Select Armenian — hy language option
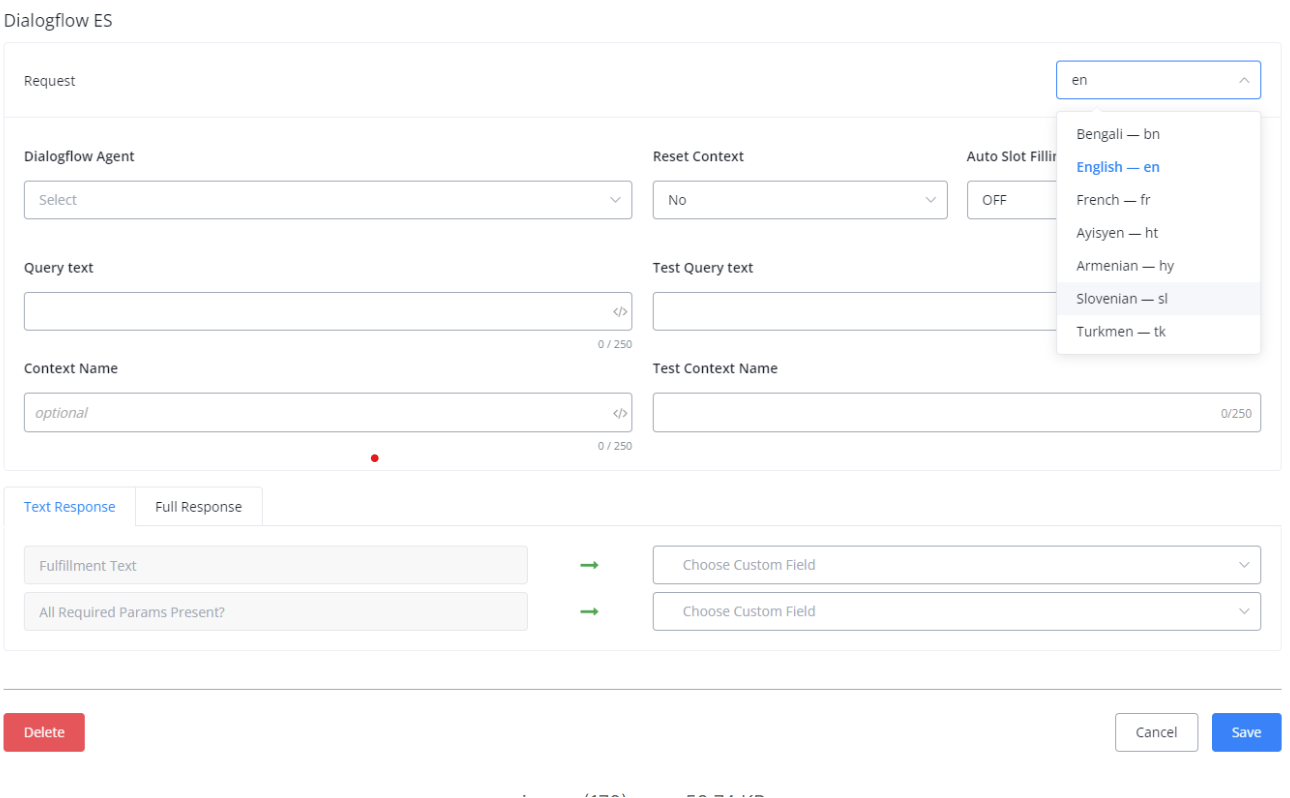 click(x=1158, y=266)
